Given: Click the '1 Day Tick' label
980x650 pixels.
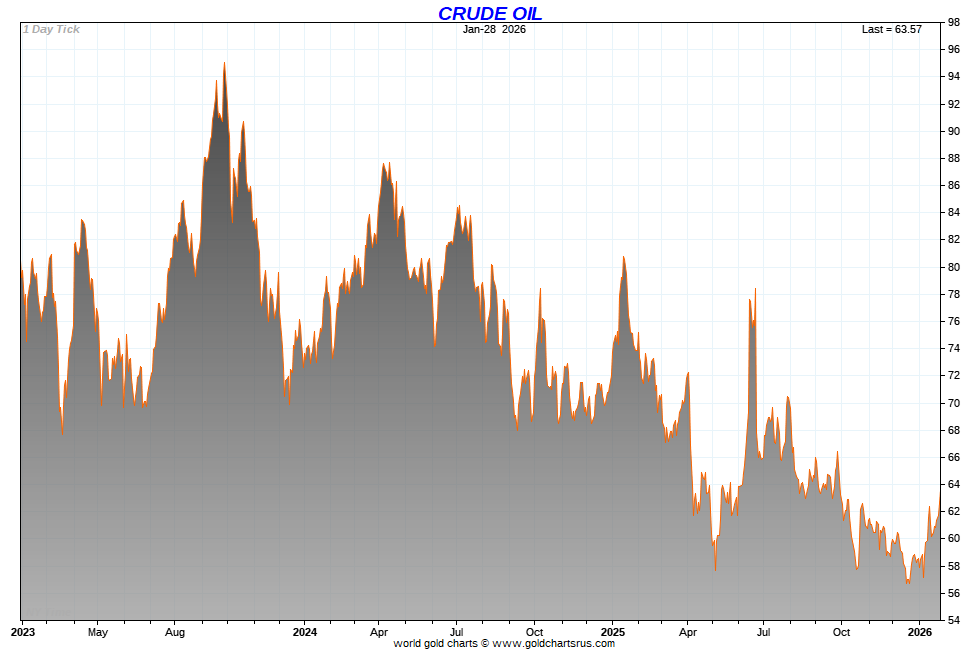Looking at the screenshot, I should coord(51,29).
